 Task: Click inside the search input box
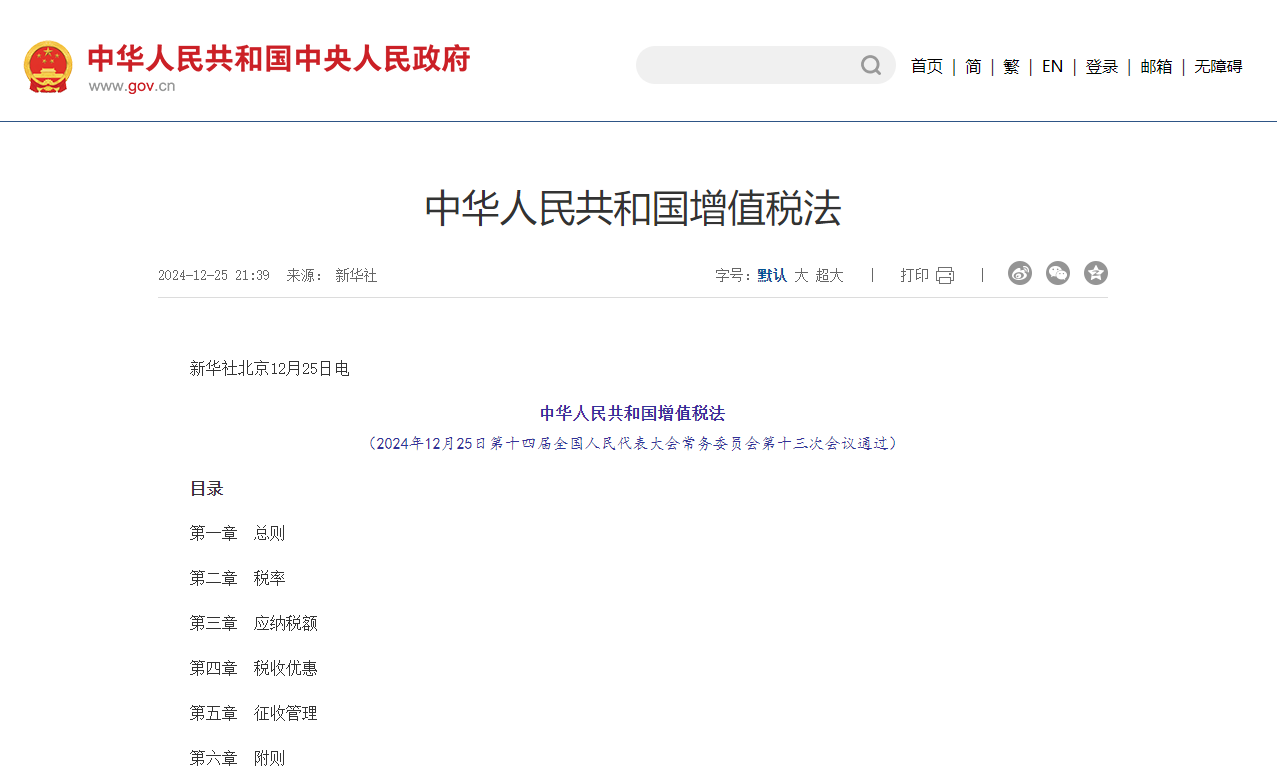pyautogui.click(x=750, y=64)
